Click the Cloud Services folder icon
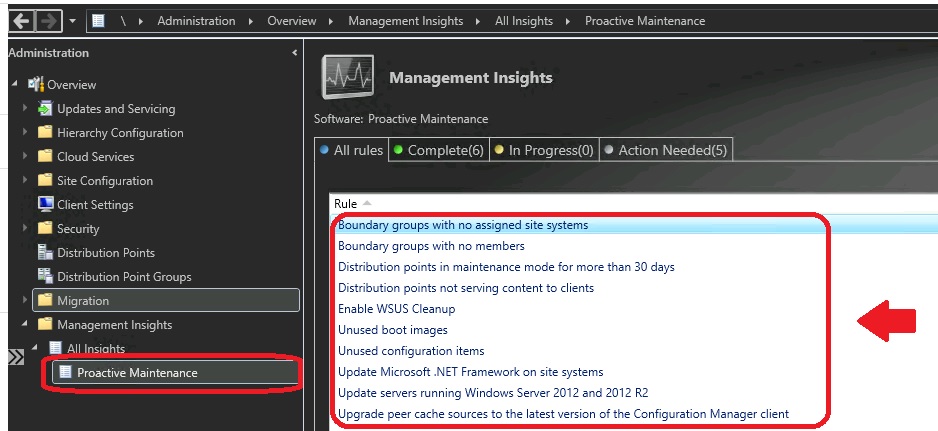Screen dimensions: 938x431 [45, 156]
